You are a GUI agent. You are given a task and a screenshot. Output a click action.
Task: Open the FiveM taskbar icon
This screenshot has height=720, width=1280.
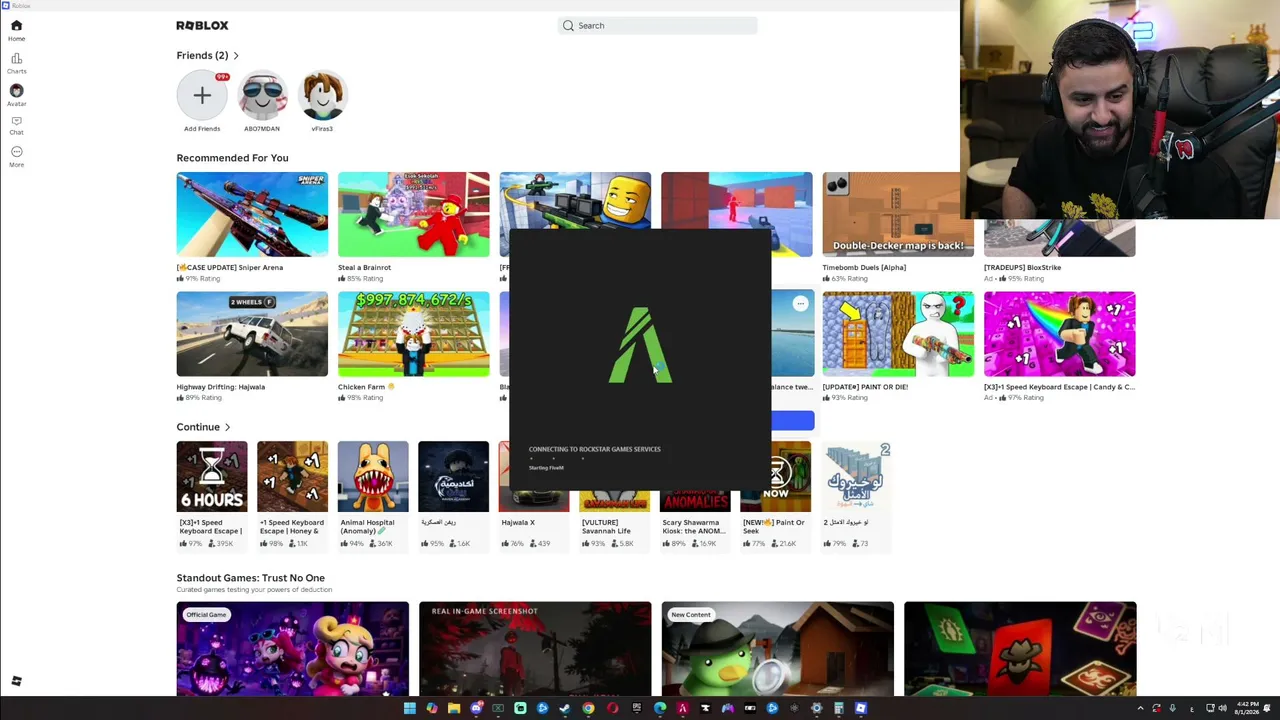[683, 708]
